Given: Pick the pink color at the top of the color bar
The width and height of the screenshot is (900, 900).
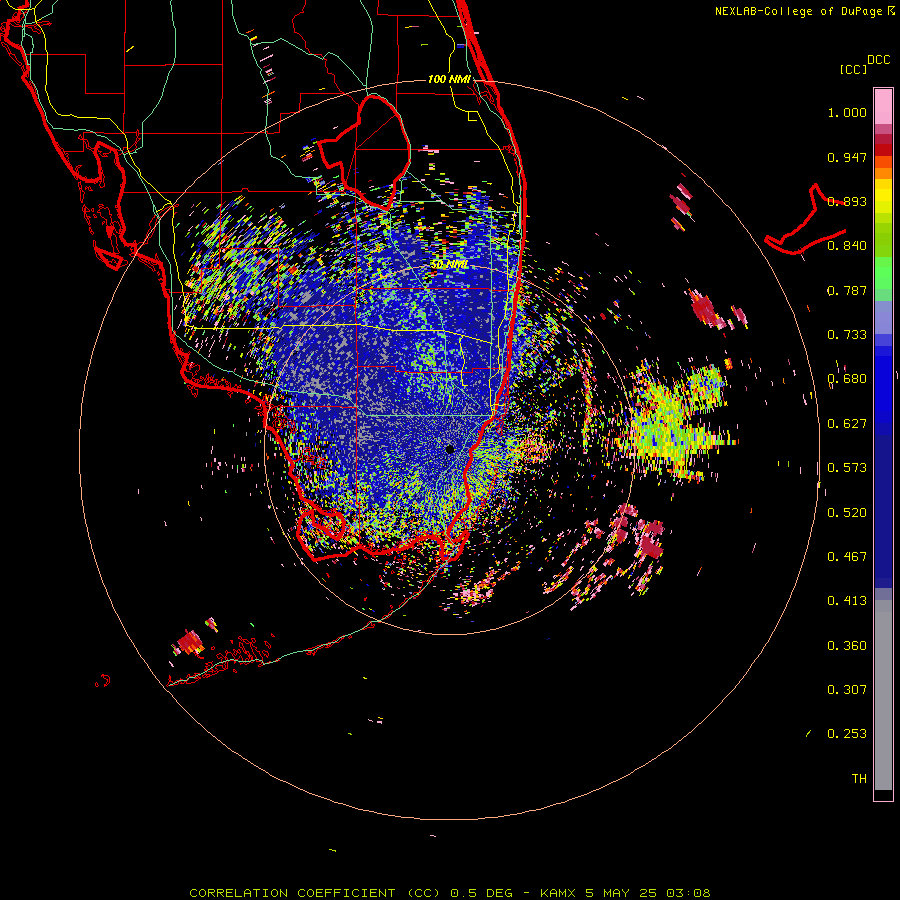Looking at the screenshot, I should coord(883,106).
